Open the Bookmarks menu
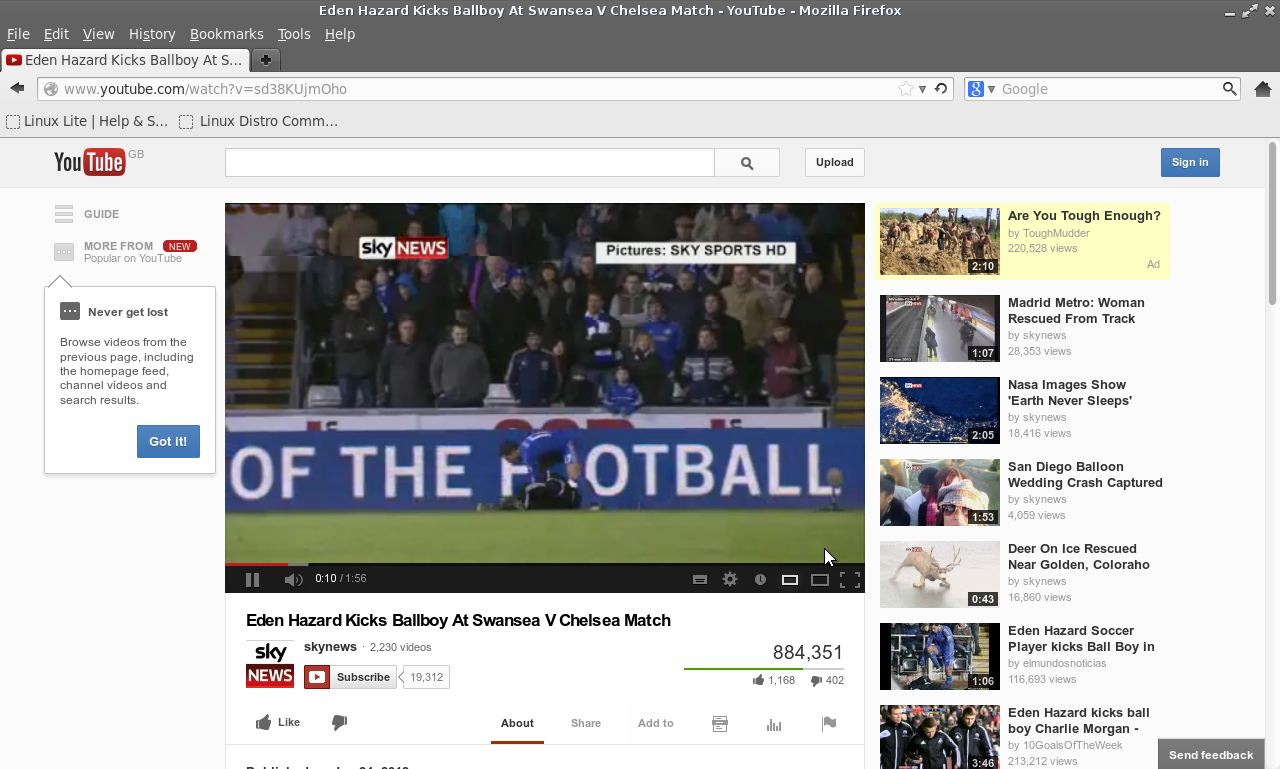 point(227,34)
